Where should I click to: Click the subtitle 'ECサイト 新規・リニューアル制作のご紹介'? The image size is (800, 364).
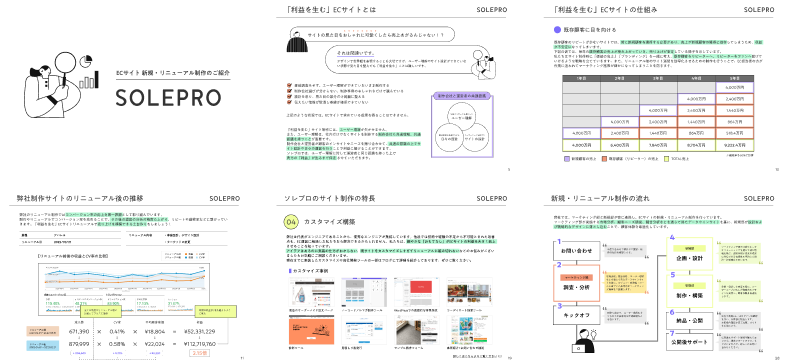172,73
